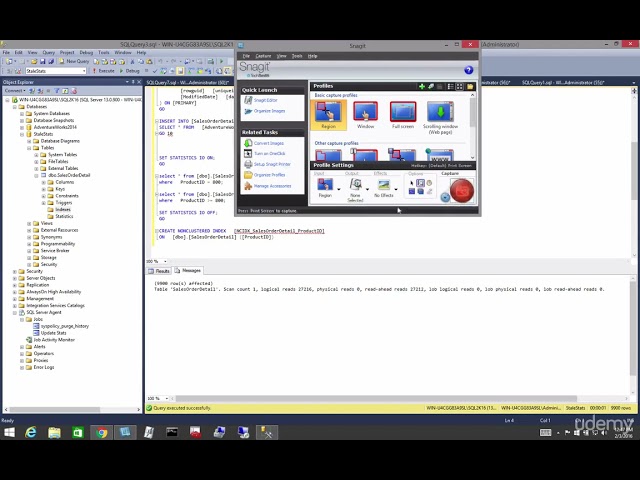This screenshot has width=640, height=480.
Task: Open File Explorer from taskbar
Action: pos(54,433)
